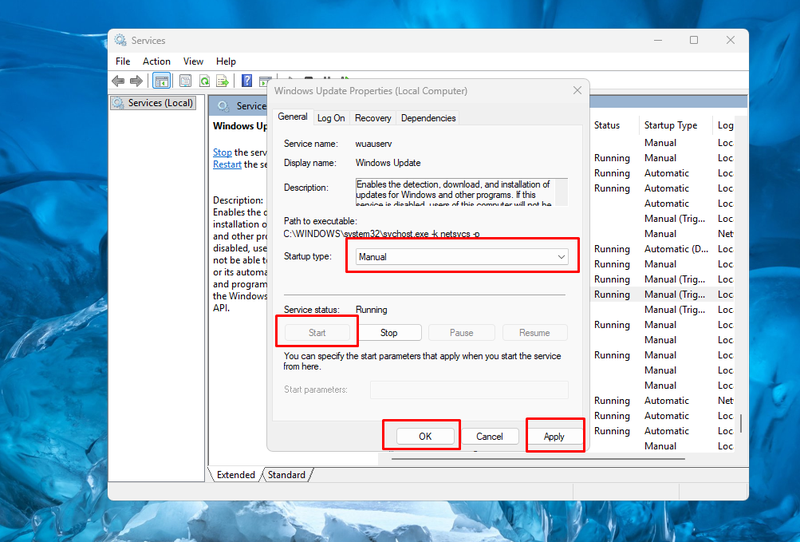Switch to the General tab

(x=292, y=117)
